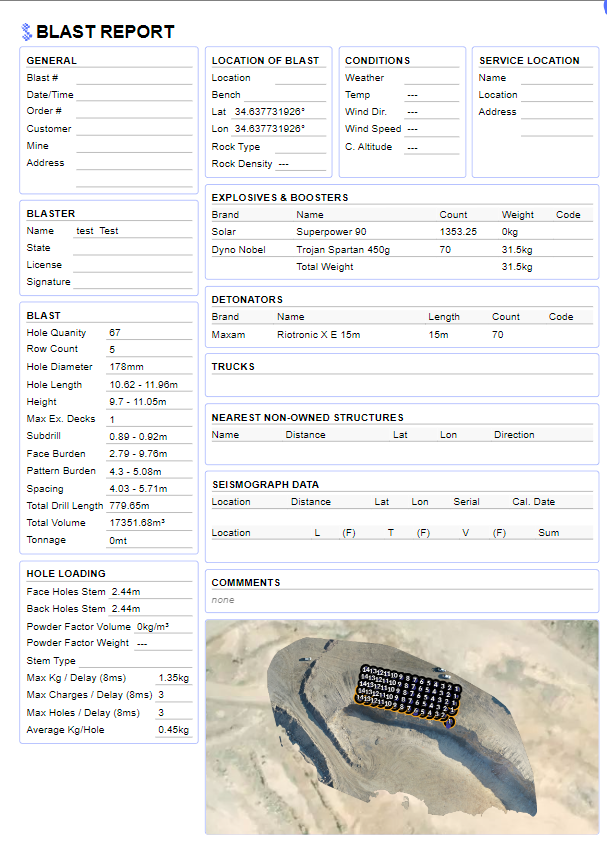This screenshot has width=607, height=846.
Task: Open the aerial blast site image
Action: click(x=401, y=727)
